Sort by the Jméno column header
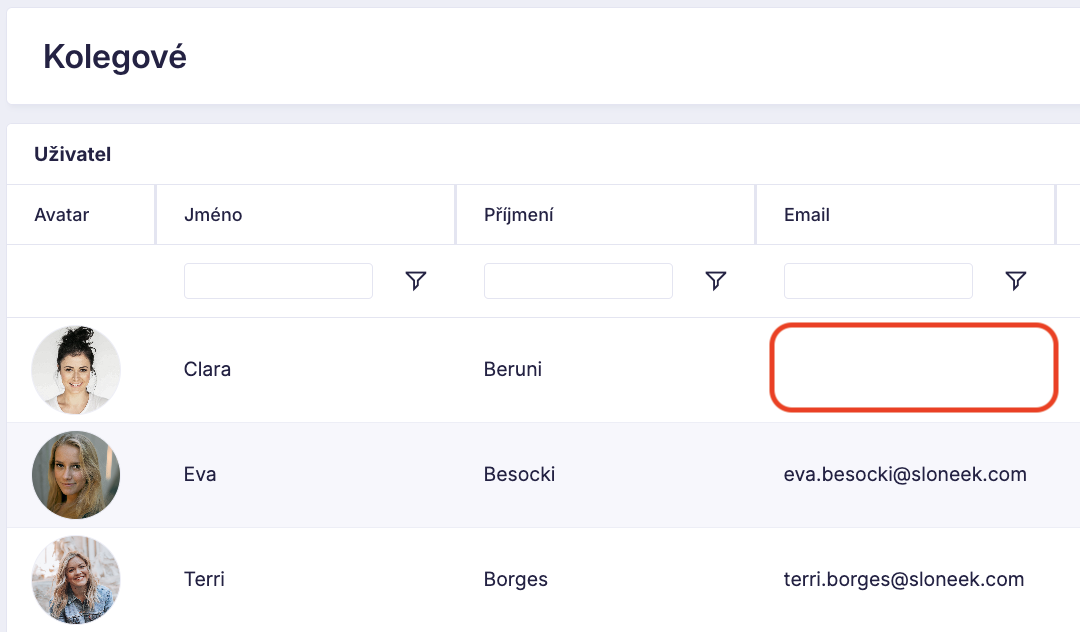This screenshot has width=1080, height=632. [x=213, y=215]
